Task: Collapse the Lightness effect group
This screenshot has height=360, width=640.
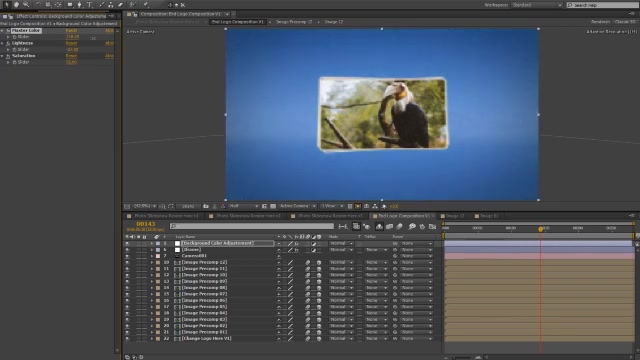Action: tap(2, 43)
